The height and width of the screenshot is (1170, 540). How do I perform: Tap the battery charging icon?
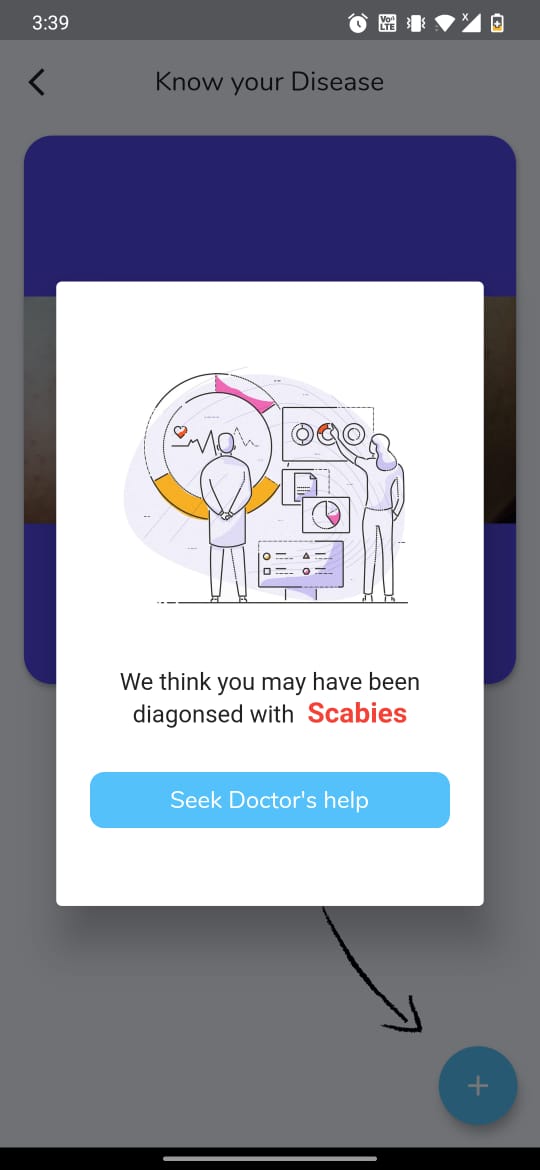pyautogui.click(x=497, y=23)
